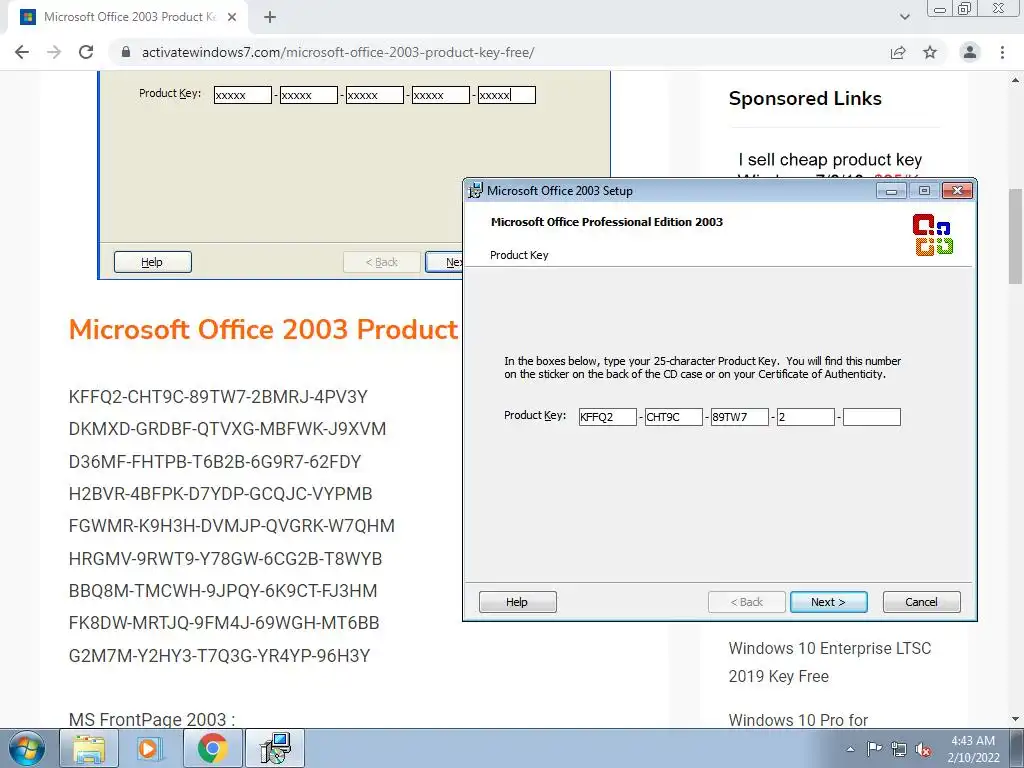Screen dimensions: 1024x768
Task: Close the Microsoft Office 2003 Product Key tab
Action: pos(232,17)
